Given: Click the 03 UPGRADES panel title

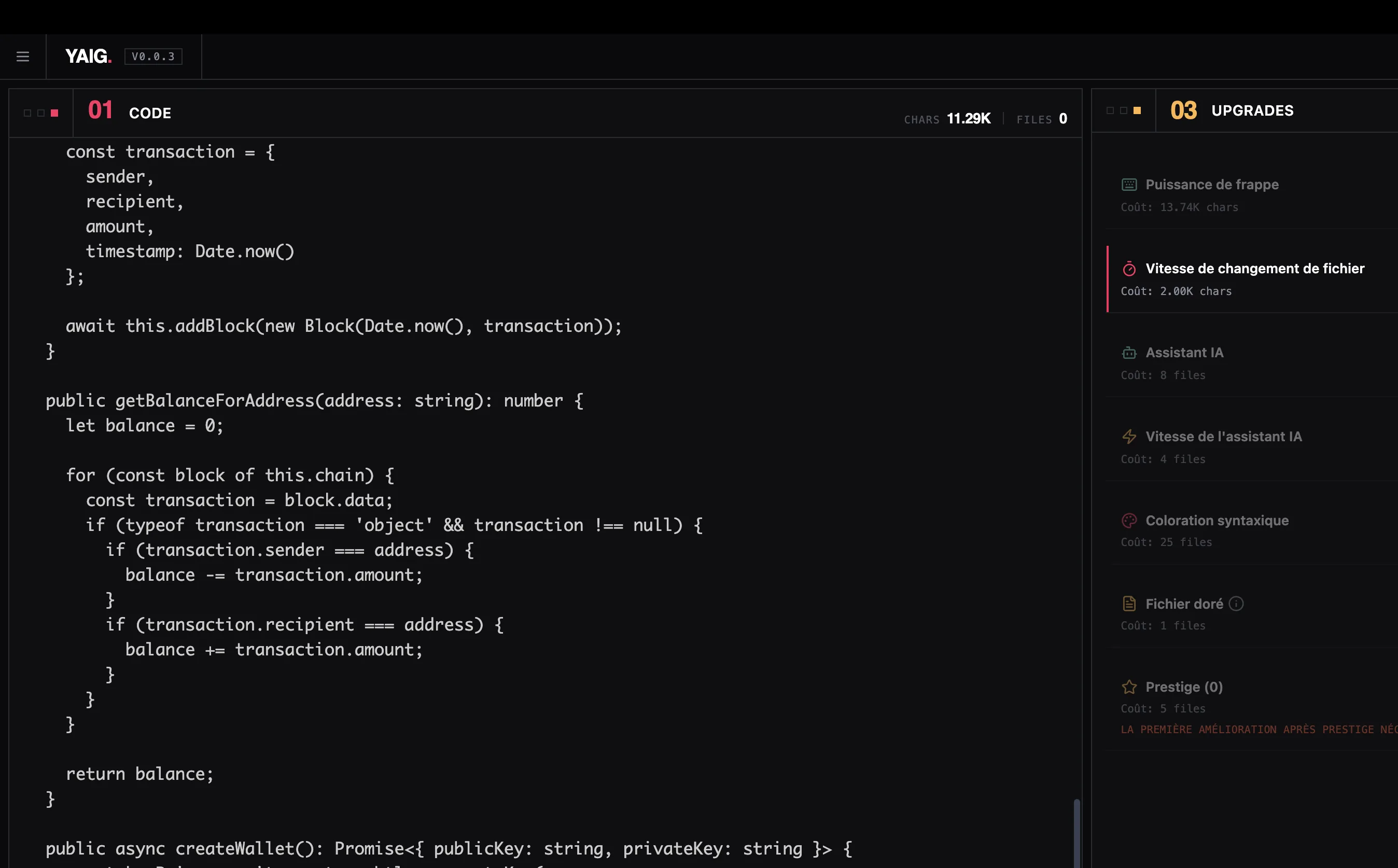Looking at the screenshot, I should click(1232, 110).
